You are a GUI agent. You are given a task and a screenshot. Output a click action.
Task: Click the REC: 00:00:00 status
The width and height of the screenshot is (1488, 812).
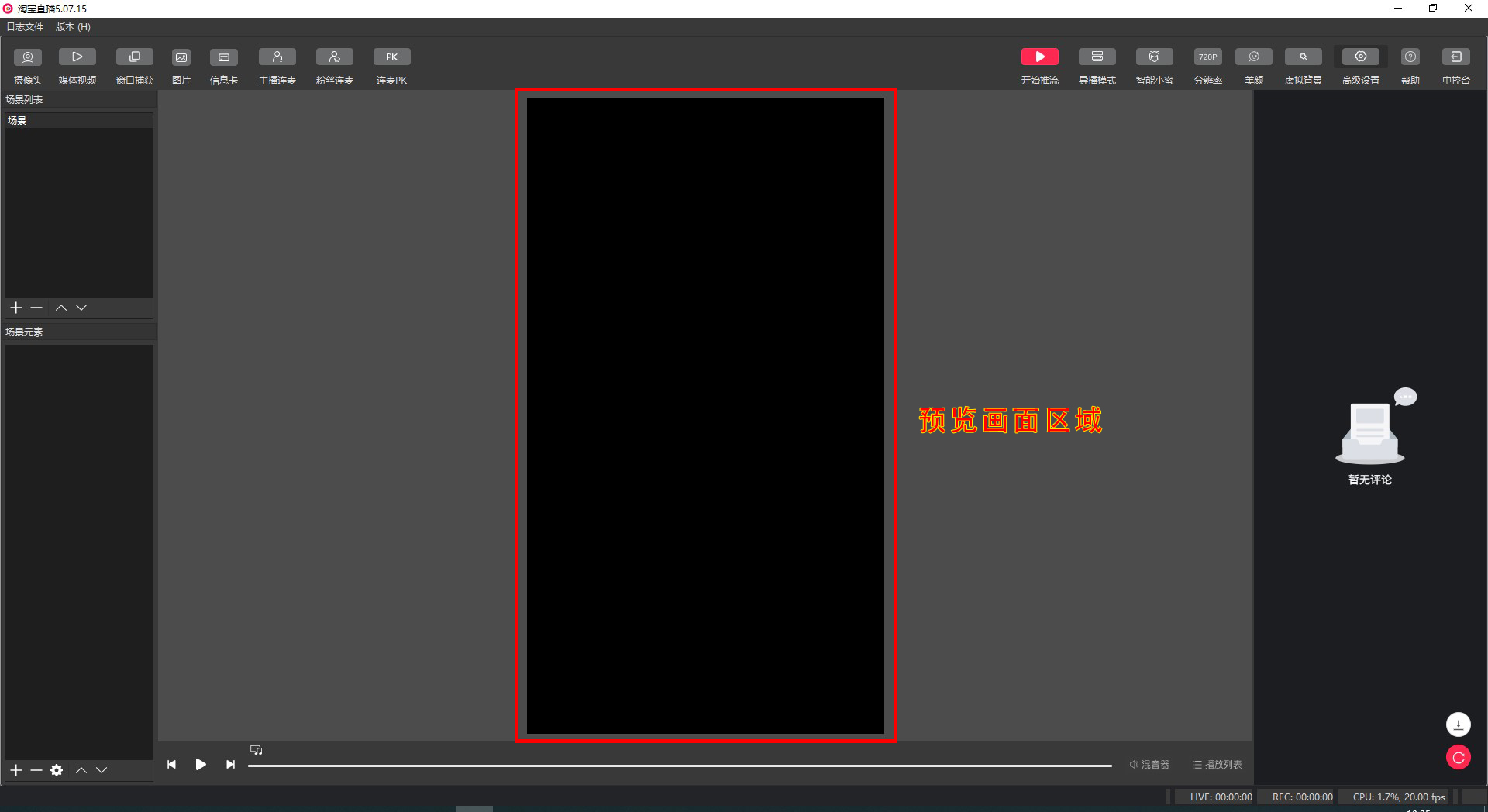point(1303,797)
